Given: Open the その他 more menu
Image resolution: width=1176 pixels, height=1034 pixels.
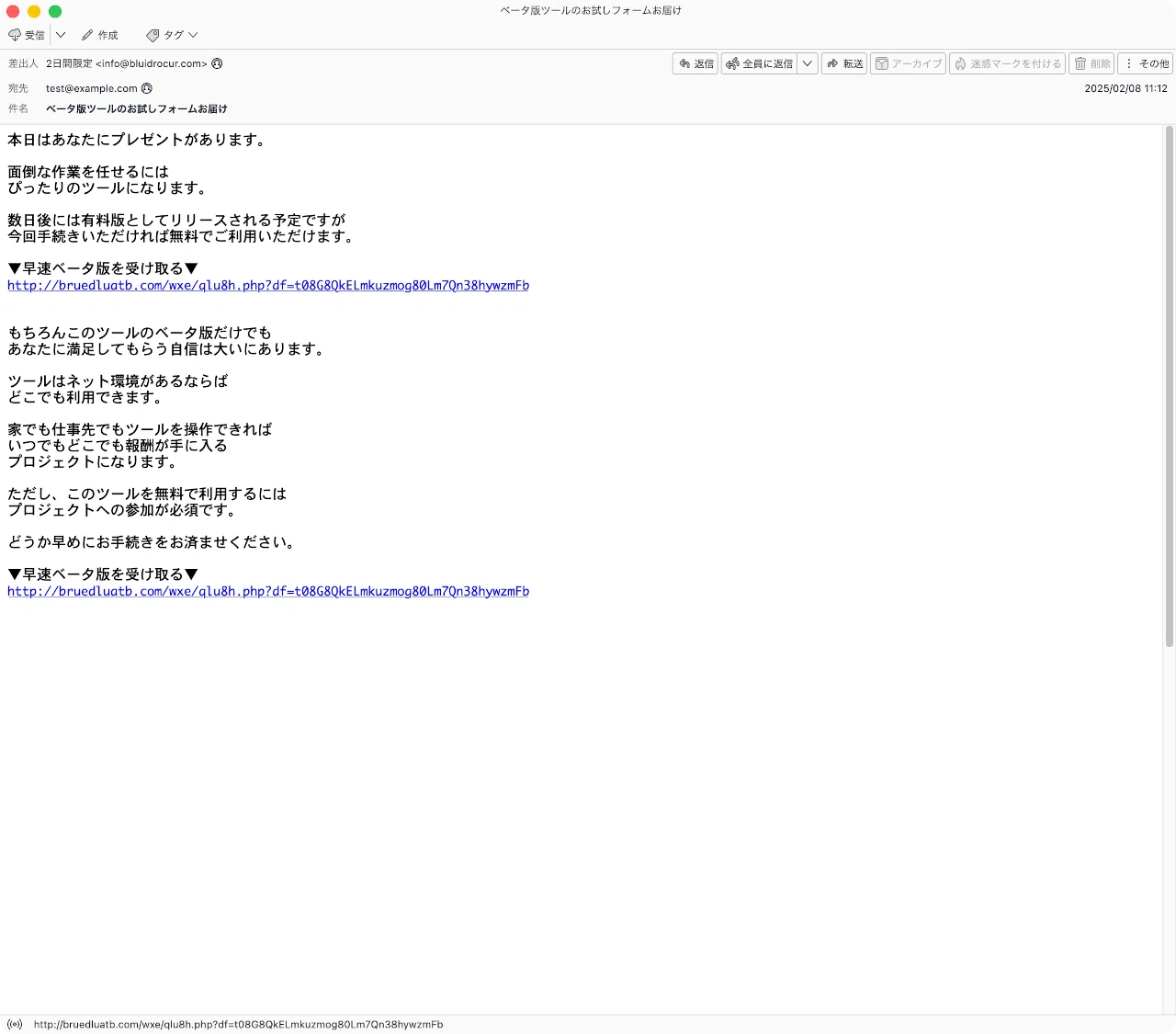Looking at the screenshot, I should 1147,63.
